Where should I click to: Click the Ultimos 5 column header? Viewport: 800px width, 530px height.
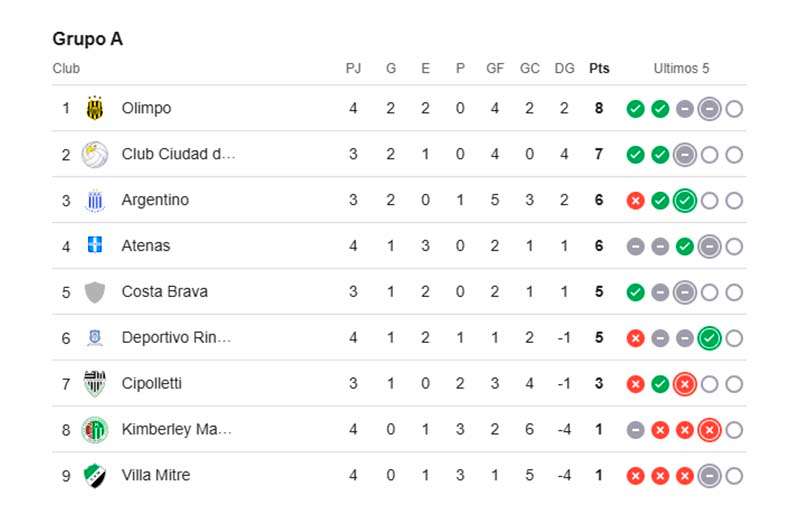point(682,68)
